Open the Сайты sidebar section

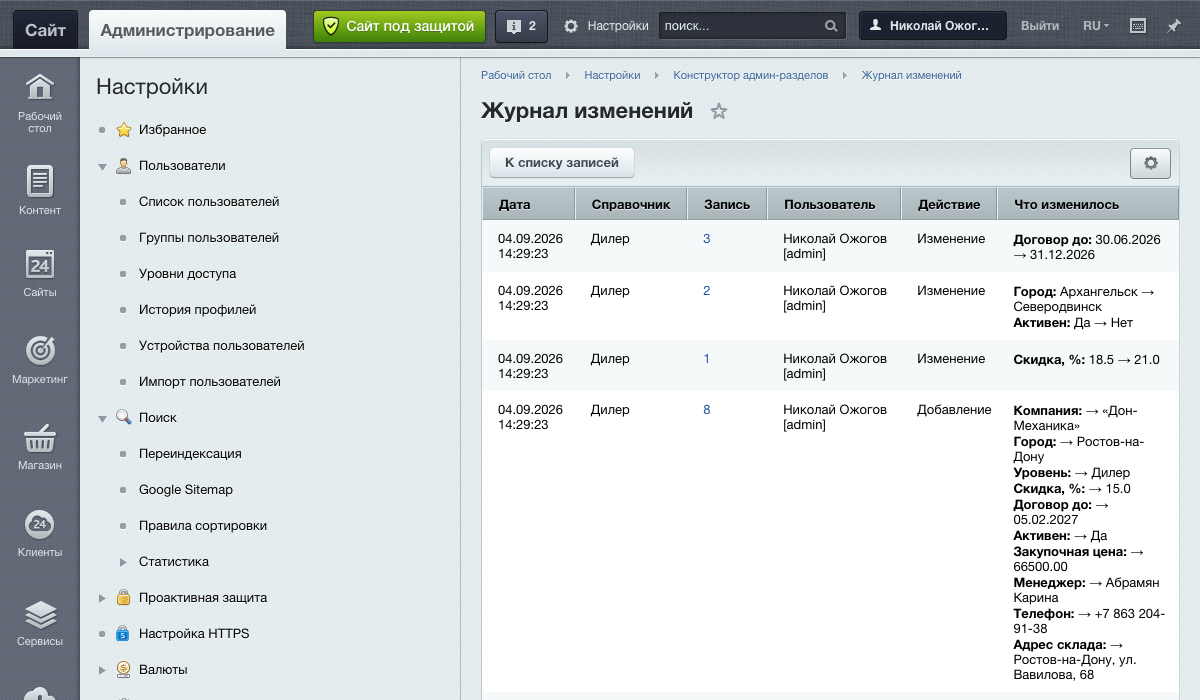click(39, 273)
